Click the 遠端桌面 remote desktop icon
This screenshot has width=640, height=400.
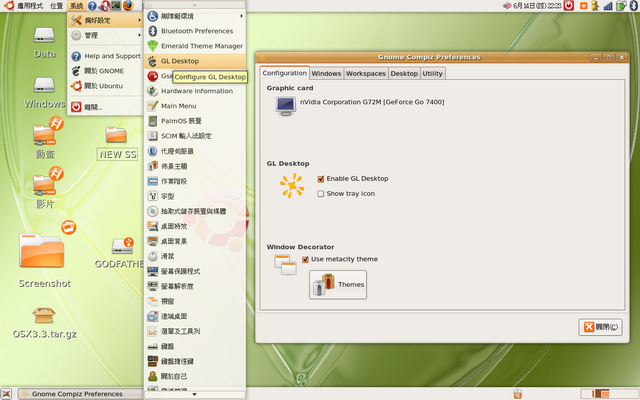tap(153, 316)
